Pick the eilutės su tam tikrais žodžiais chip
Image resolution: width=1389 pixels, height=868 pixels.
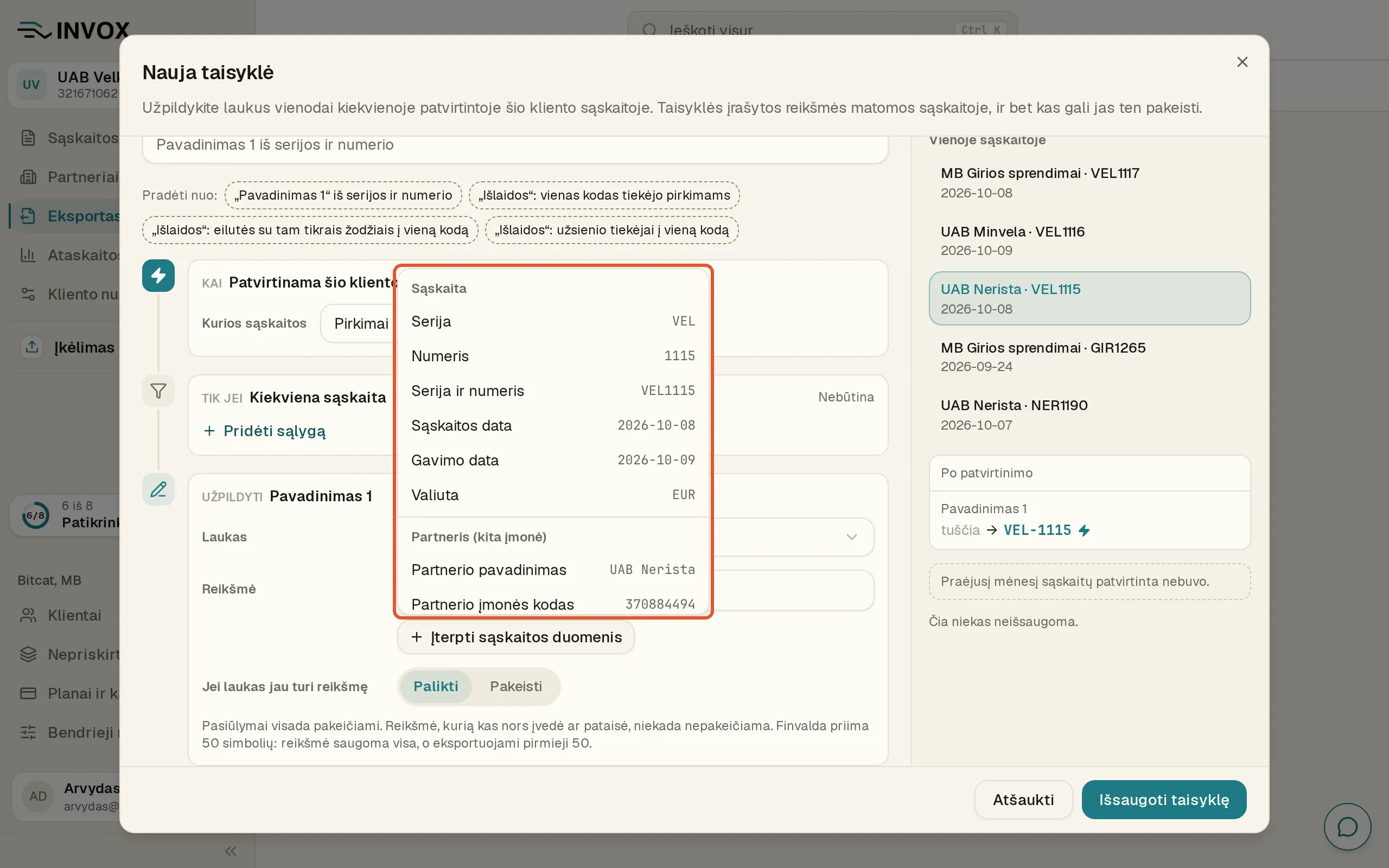(x=310, y=230)
